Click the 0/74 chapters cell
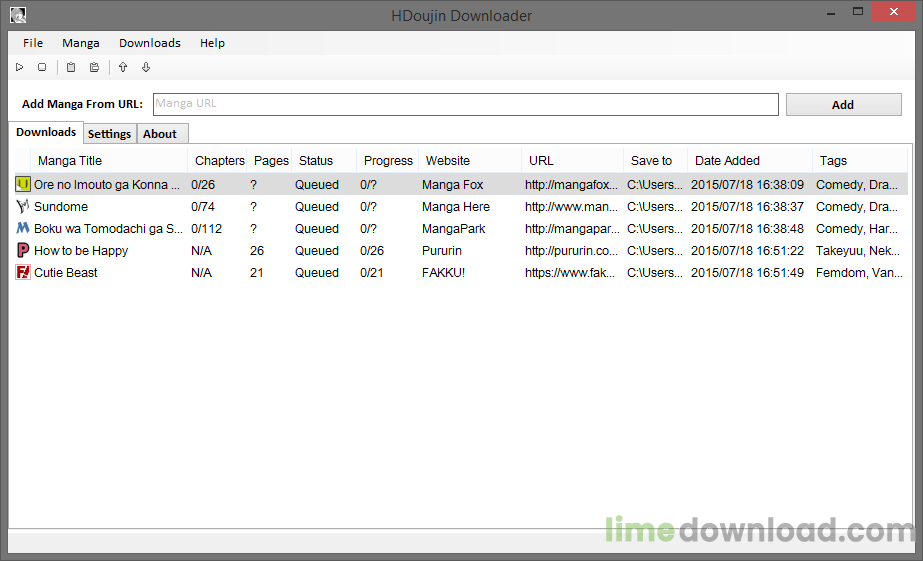 (203, 207)
